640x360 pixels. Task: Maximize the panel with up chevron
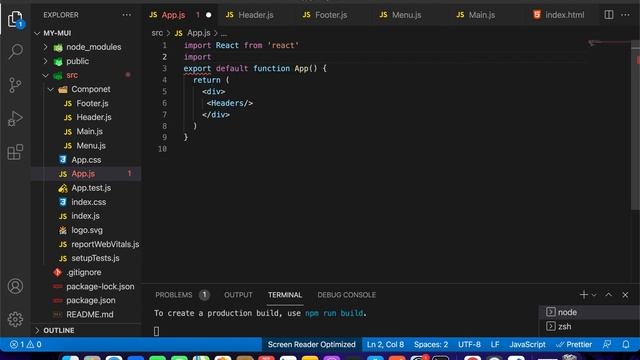click(609, 294)
